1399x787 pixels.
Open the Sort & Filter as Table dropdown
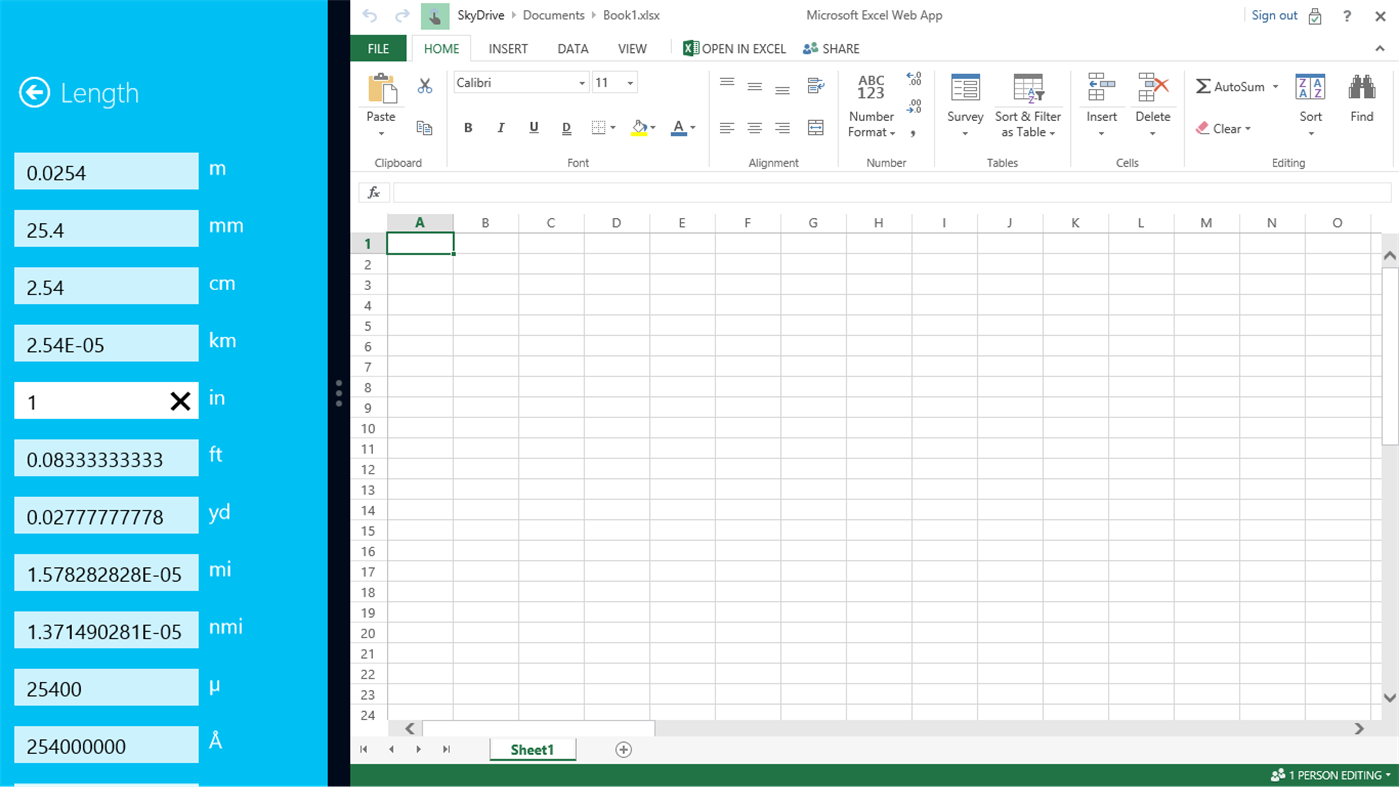[x=1028, y=105]
